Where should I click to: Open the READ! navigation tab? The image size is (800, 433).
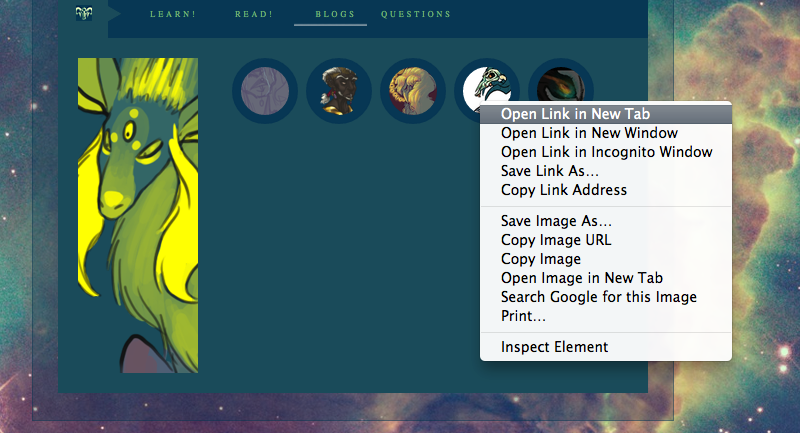pos(254,14)
